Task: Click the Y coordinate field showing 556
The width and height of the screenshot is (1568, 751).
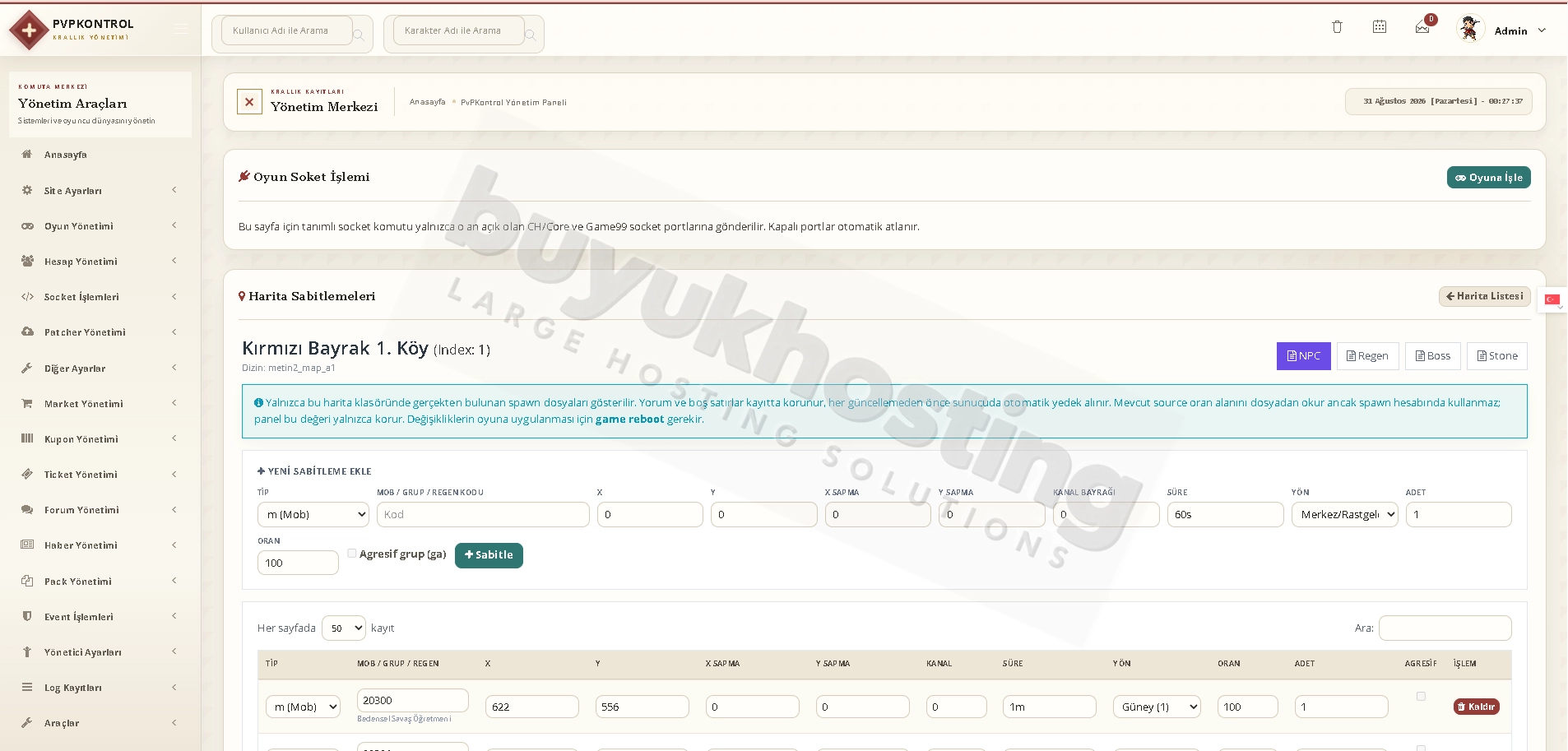Action: 643,707
